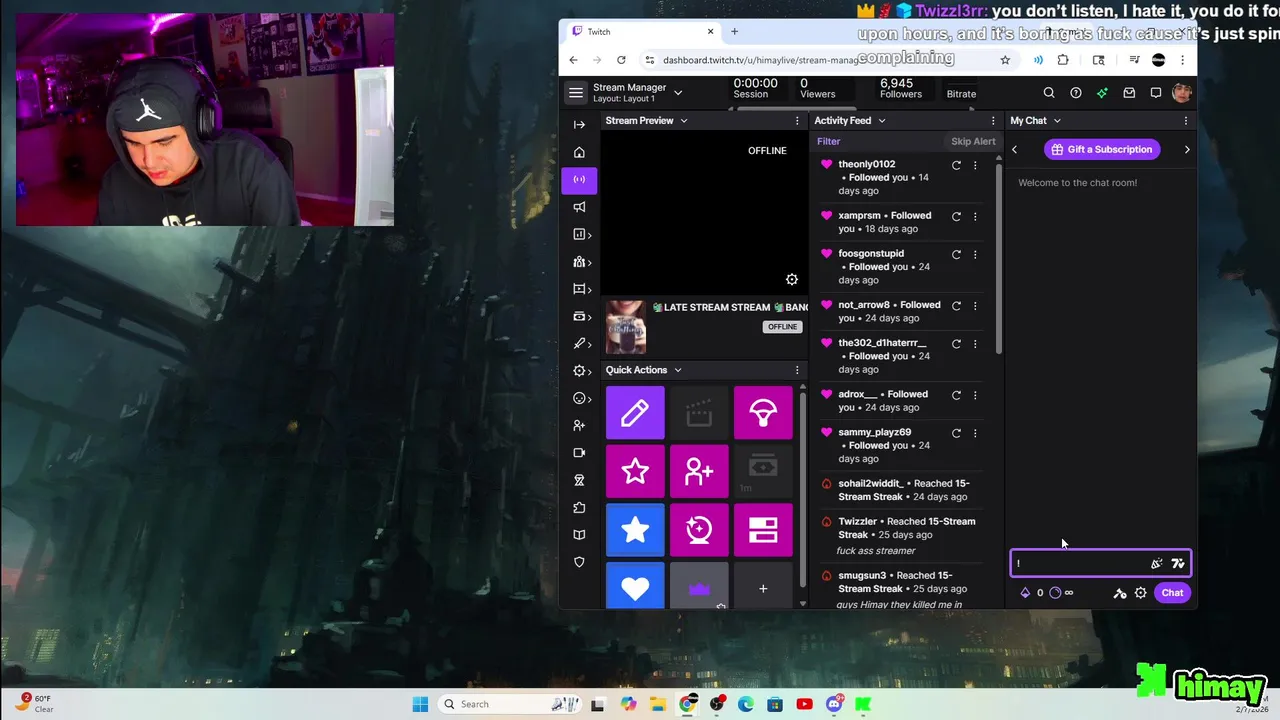Click the stream thumbnail image
Viewport: 1280px width, 720px height.
(626, 327)
